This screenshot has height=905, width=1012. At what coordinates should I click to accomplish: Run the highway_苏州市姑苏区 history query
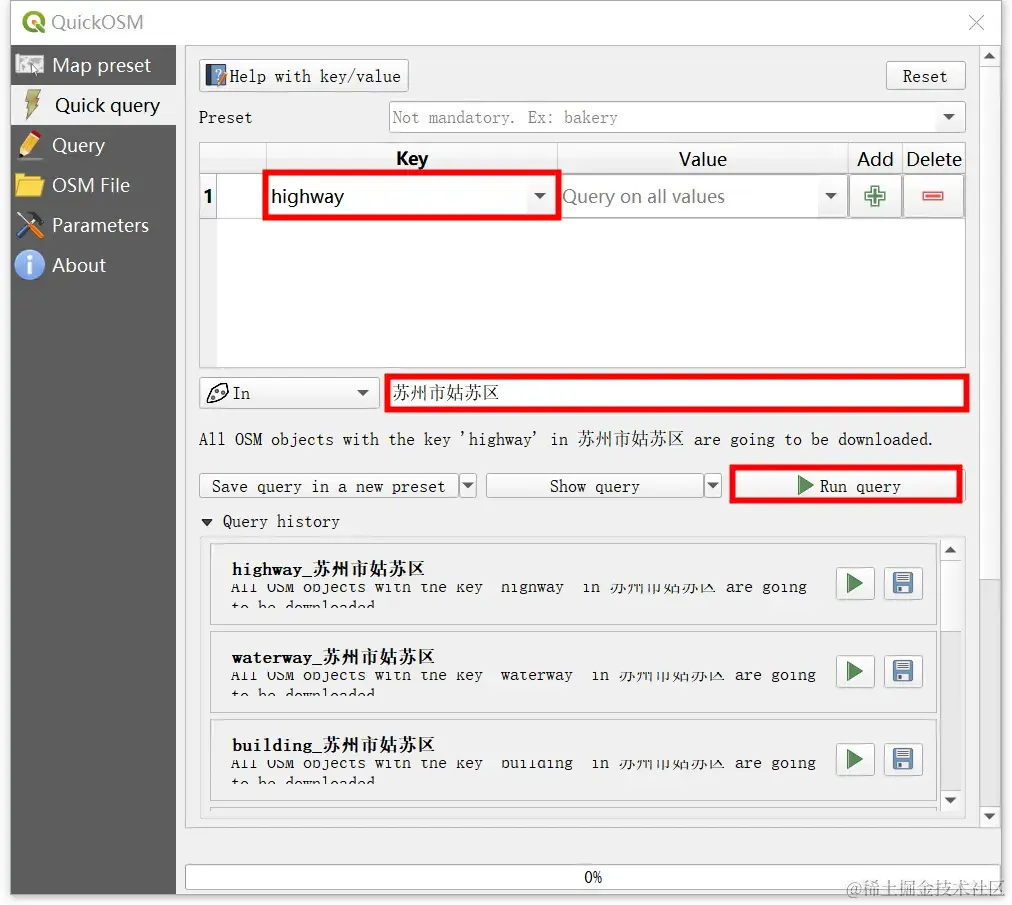point(855,584)
